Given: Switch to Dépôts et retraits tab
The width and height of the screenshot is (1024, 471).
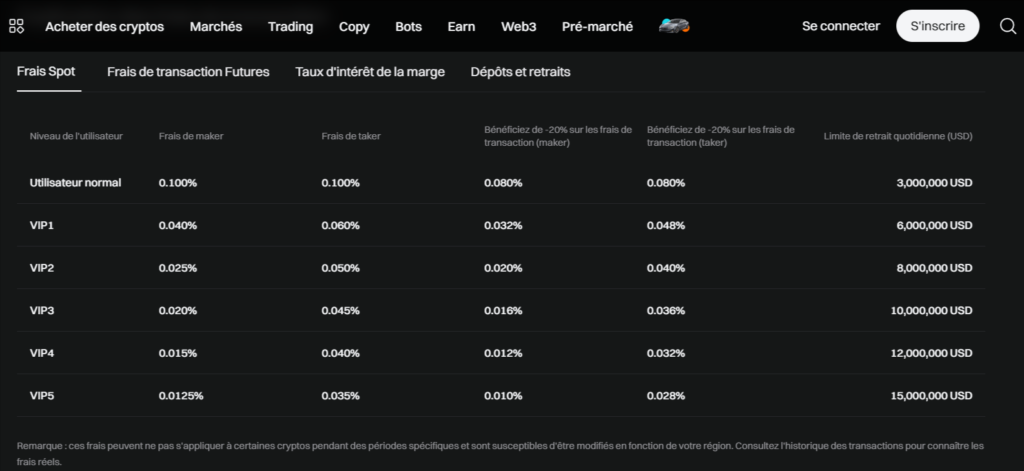Looking at the screenshot, I should 520,72.
